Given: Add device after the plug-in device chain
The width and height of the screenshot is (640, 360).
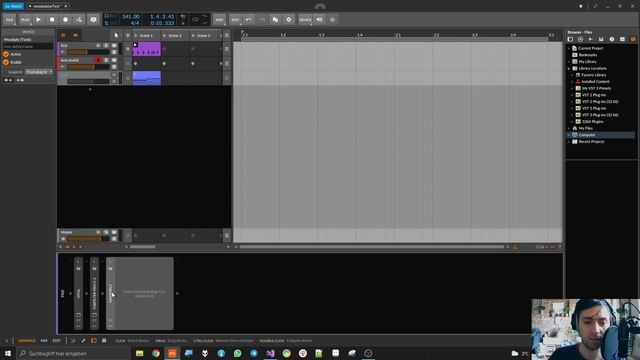Looking at the screenshot, I should tap(177, 293).
